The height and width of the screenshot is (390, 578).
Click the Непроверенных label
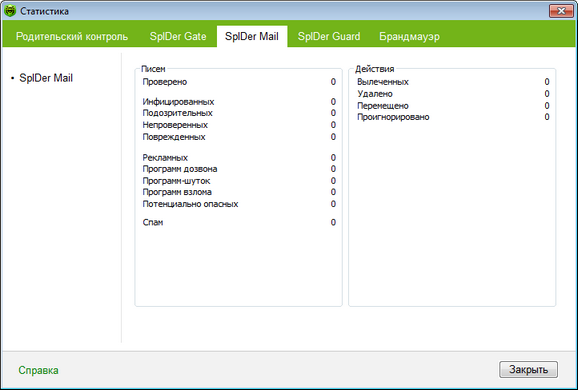coord(175,125)
